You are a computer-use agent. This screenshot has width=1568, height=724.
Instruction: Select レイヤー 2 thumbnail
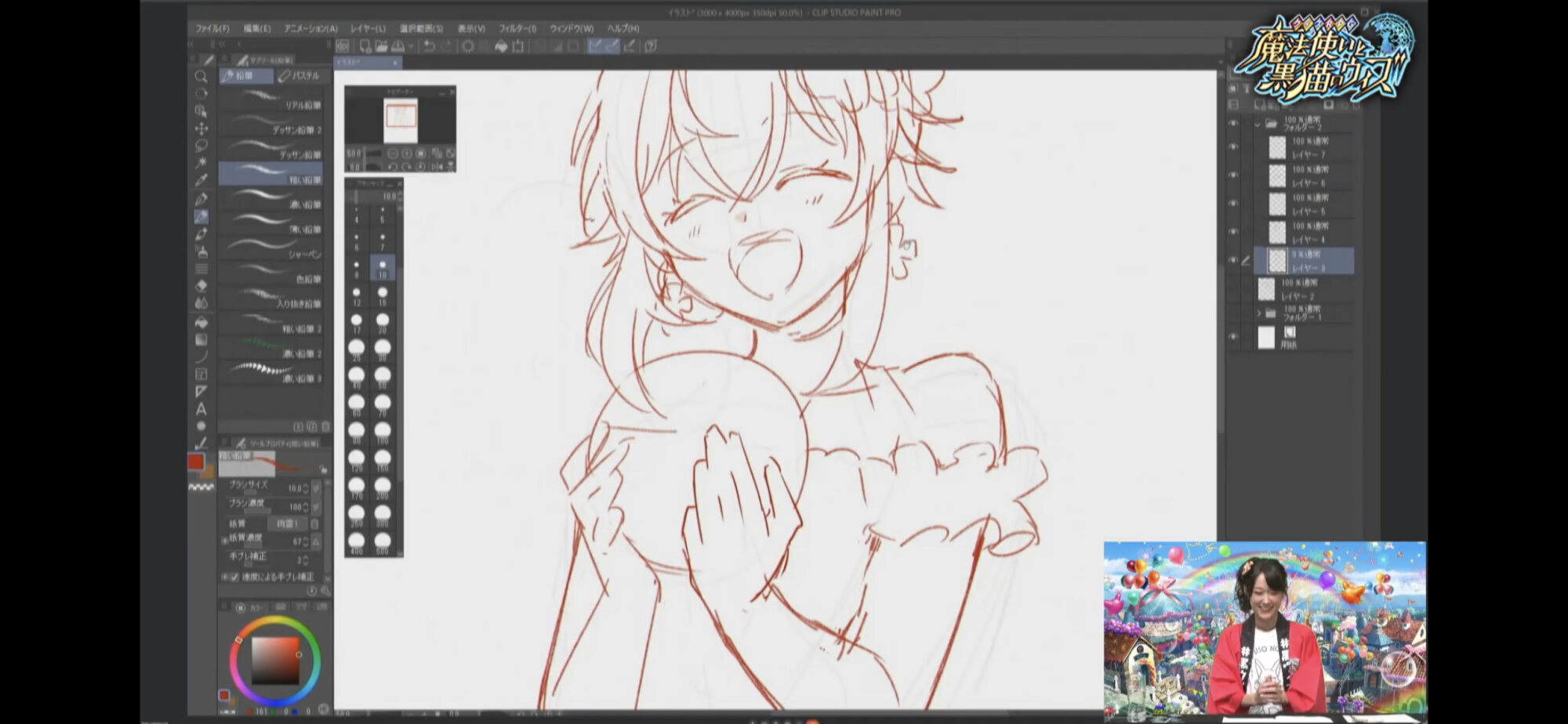(x=1266, y=289)
